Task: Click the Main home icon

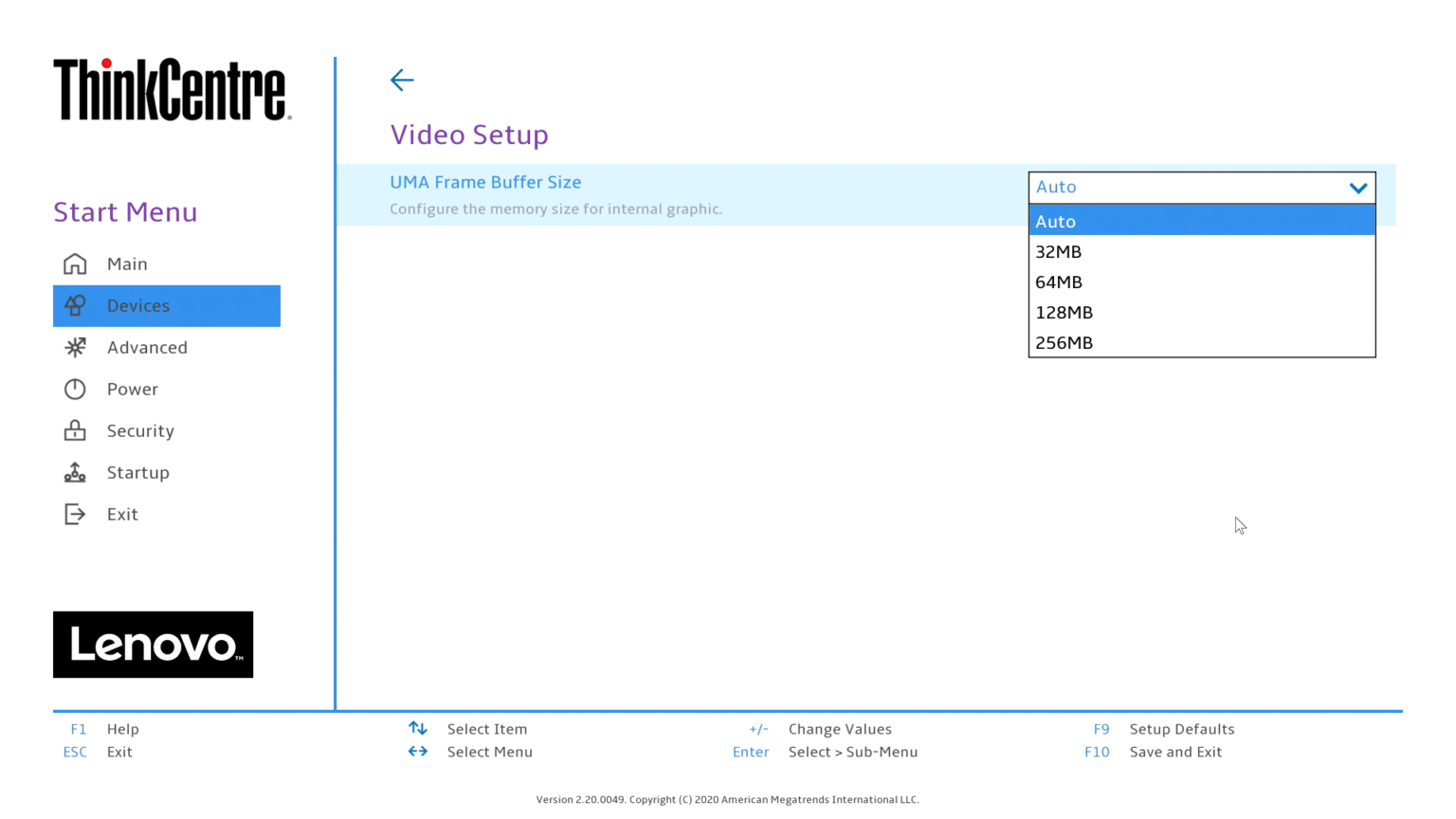Action: (75, 264)
